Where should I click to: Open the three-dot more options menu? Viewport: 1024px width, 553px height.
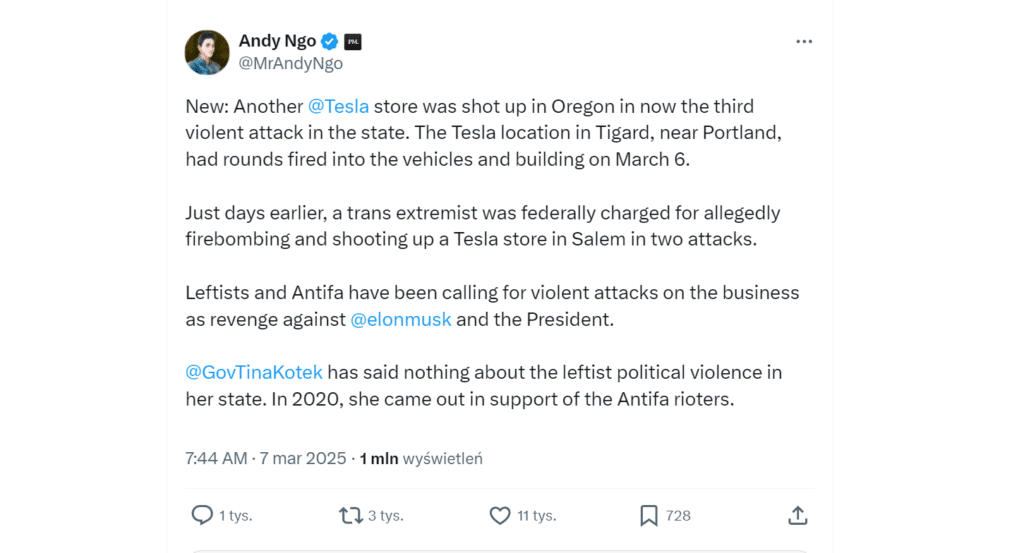804,41
